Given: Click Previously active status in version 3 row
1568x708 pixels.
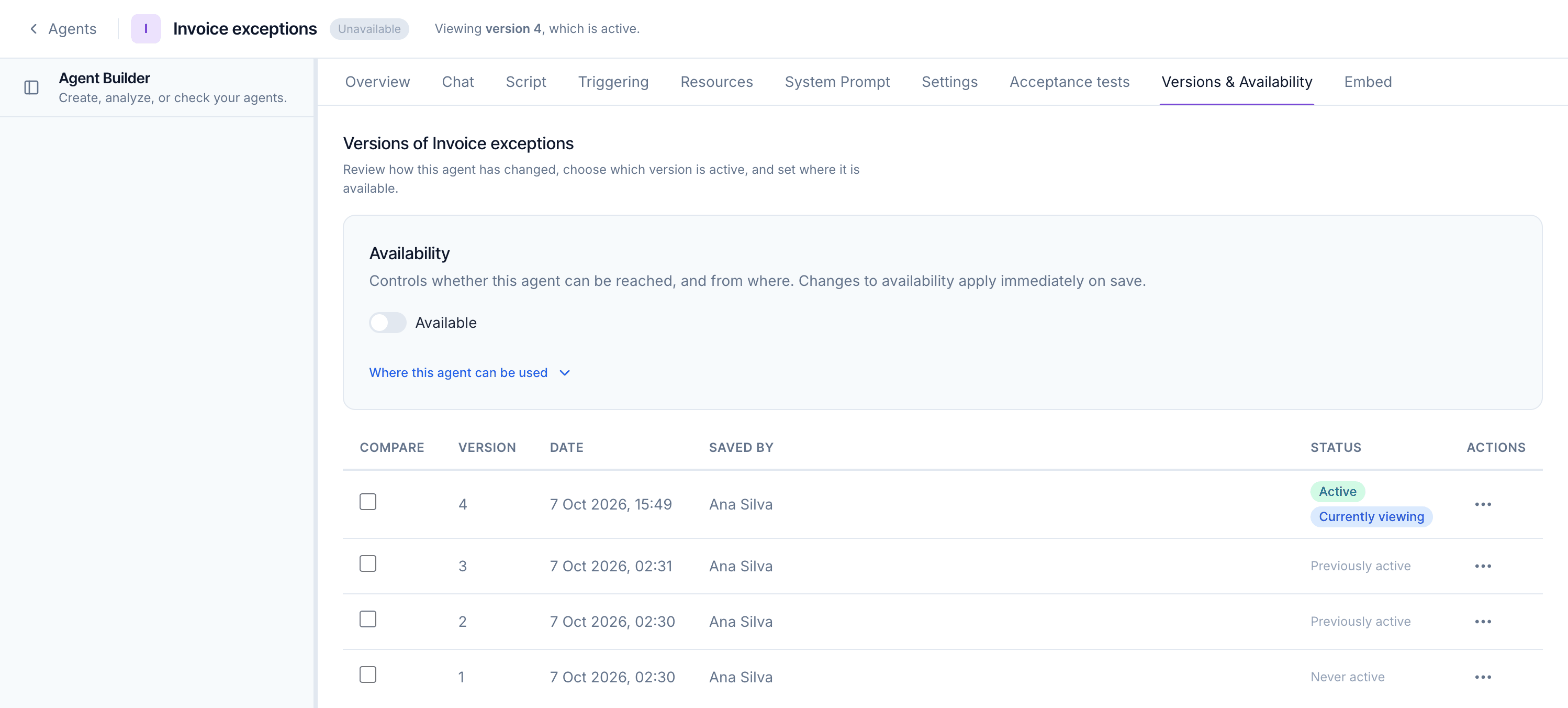Looking at the screenshot, I should [1361, 566].
